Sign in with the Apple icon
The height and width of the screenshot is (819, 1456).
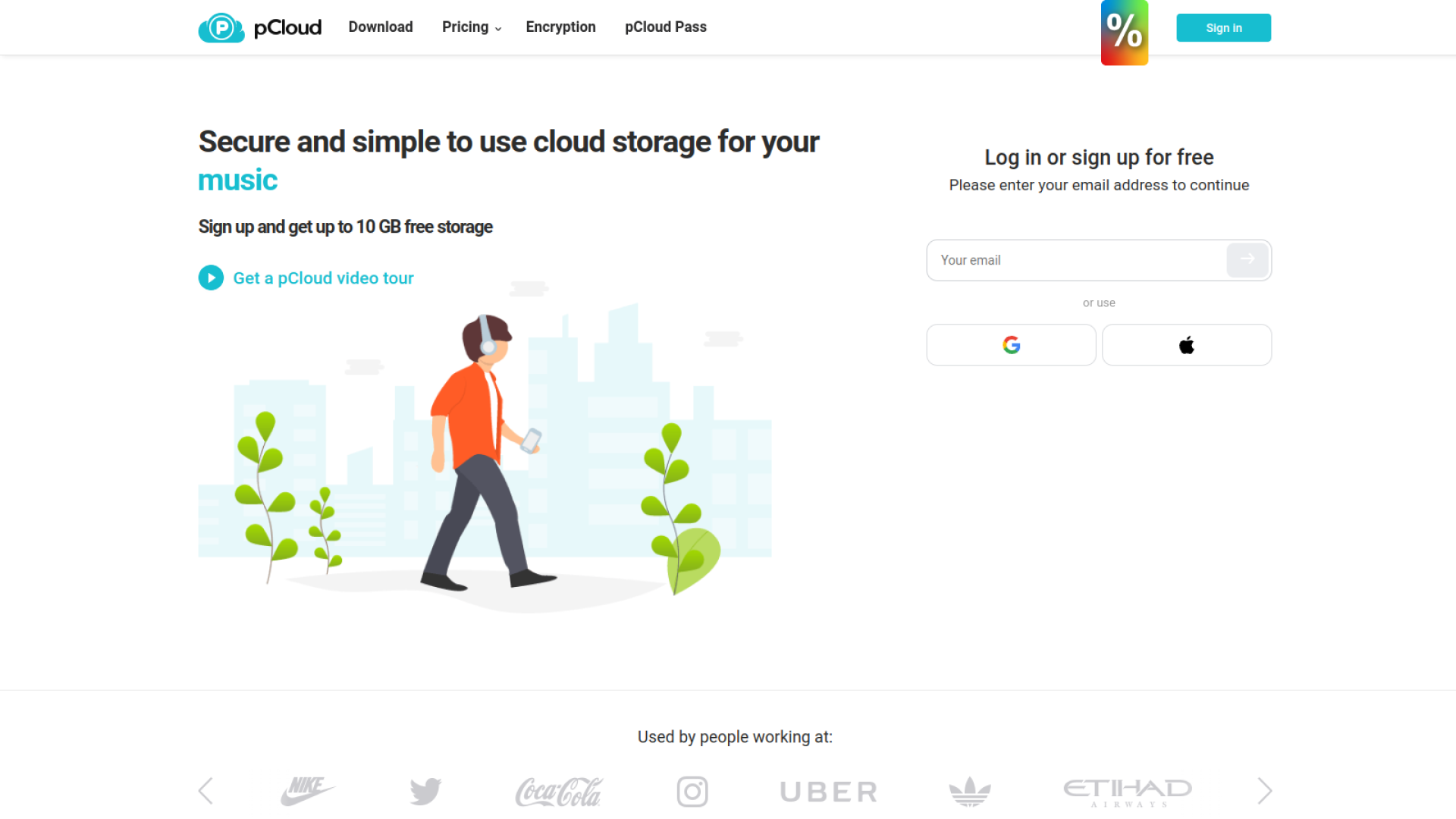1187,344
